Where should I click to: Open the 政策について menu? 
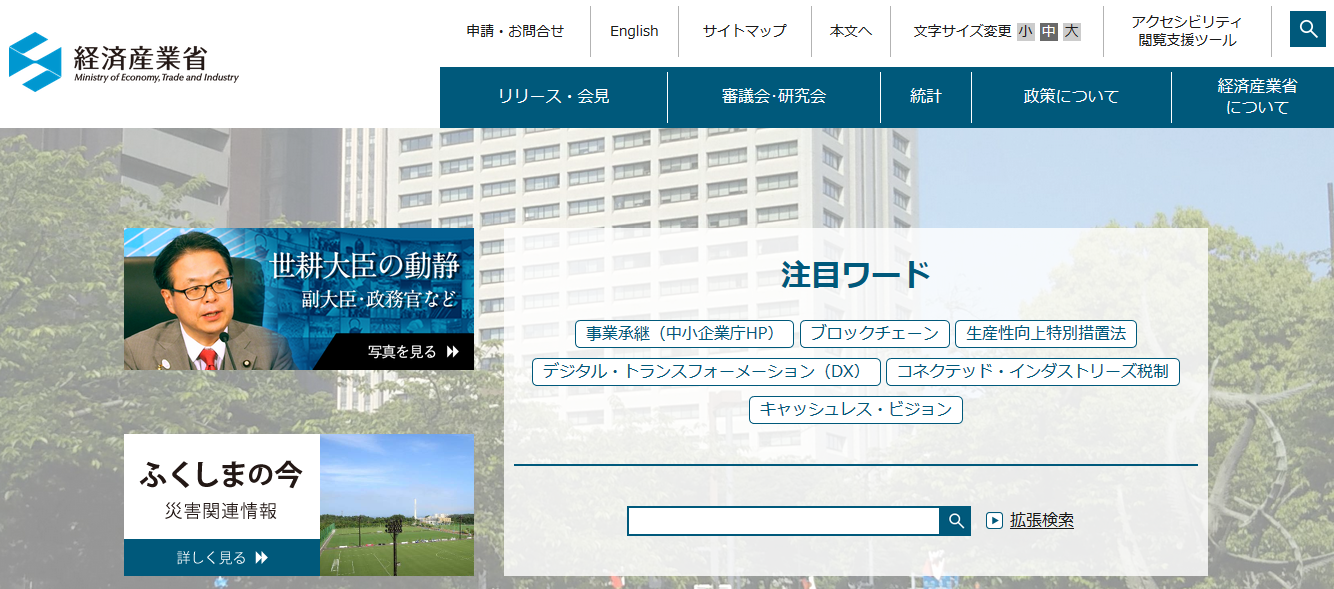(x=1071, y=97)
